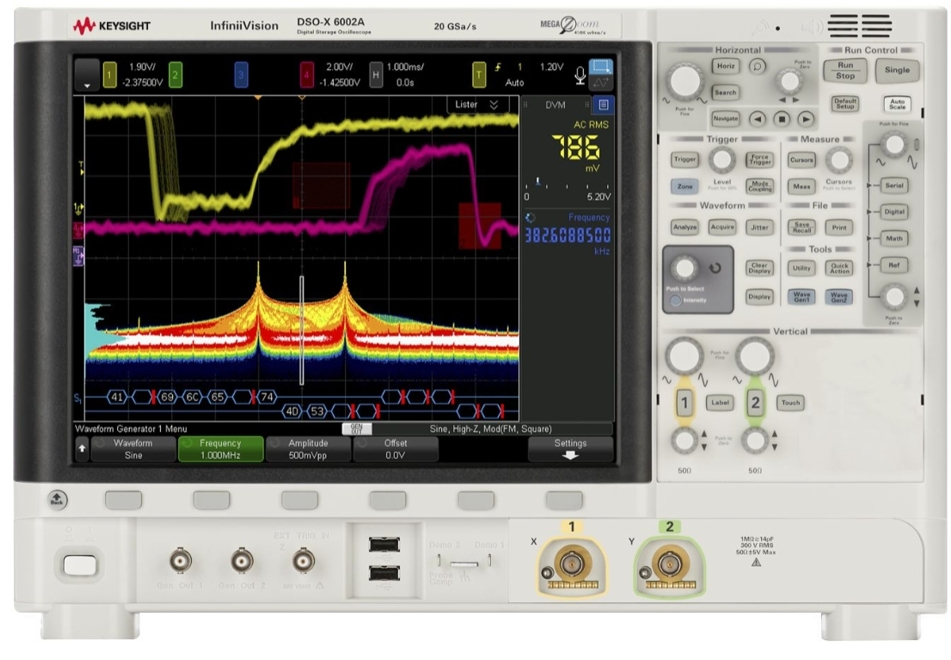
Task: Toggle the Digital channels key
Action: pos(894,212)
